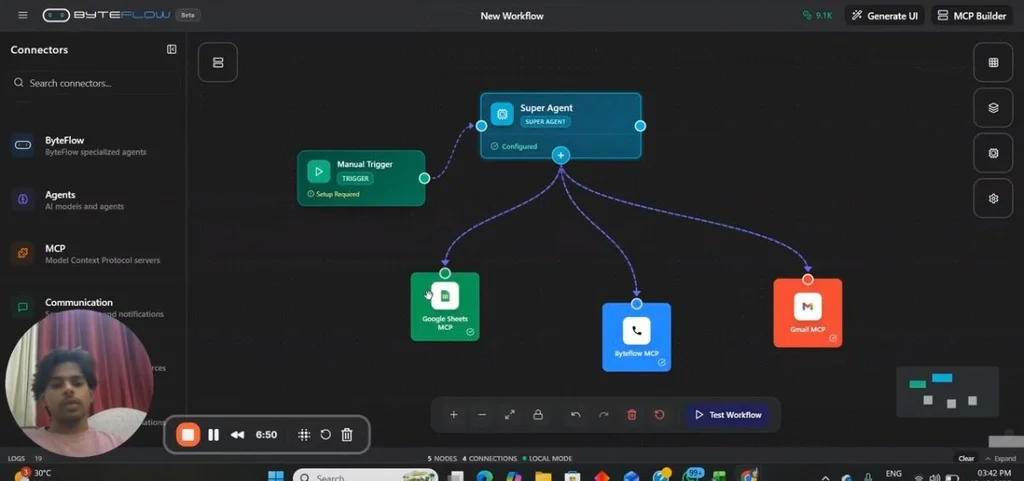
Task: Open the MCP connector category
Action: 95,253
